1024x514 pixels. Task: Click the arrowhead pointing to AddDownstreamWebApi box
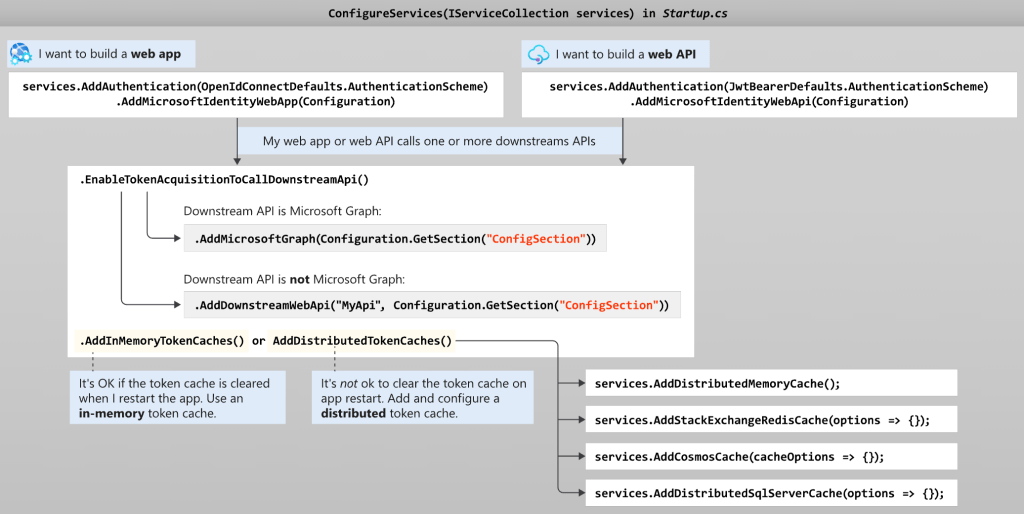pos(177,304)
